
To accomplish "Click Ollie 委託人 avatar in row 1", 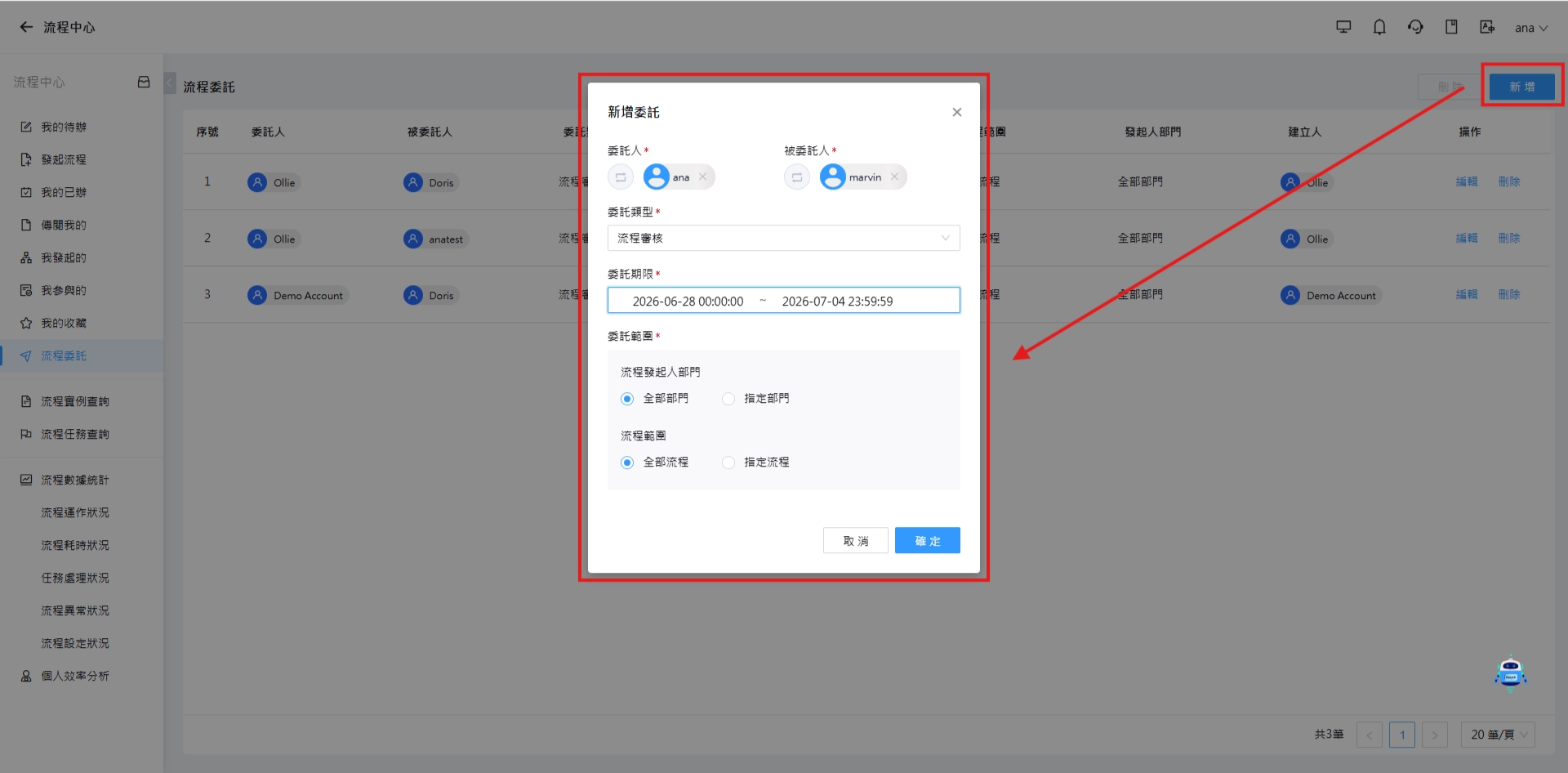I will [x=257, y=182].
